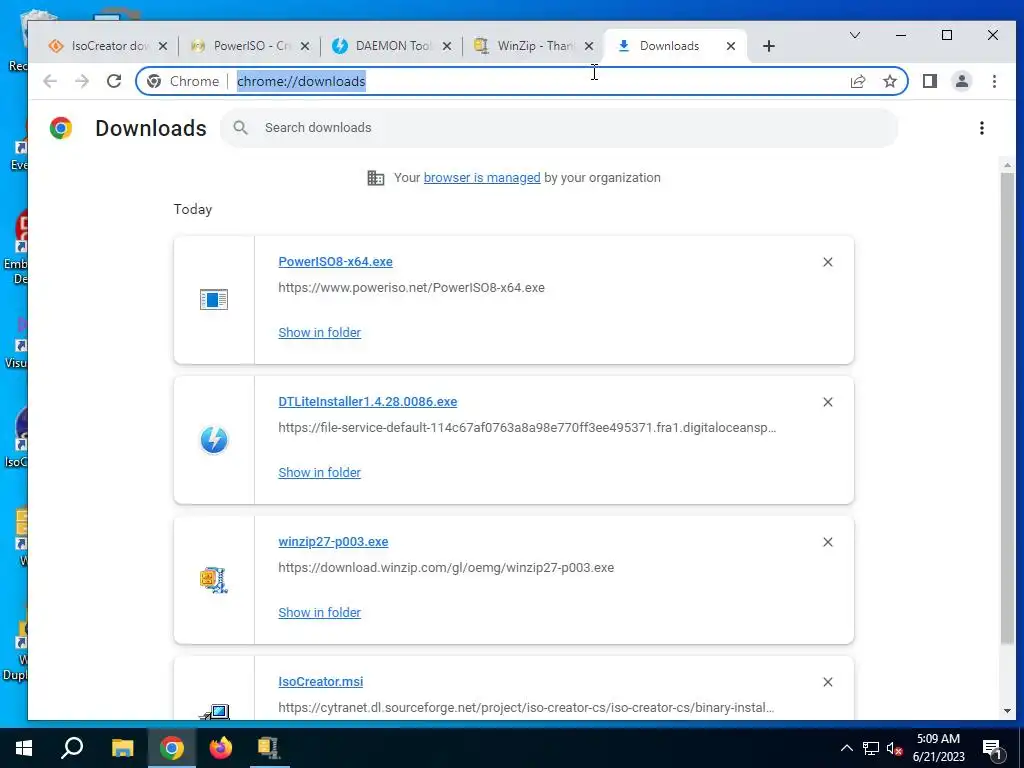This screenshot has height=768, width=1024.
Task: Click the Search downloads field
Action: click(x=559, y=128)
